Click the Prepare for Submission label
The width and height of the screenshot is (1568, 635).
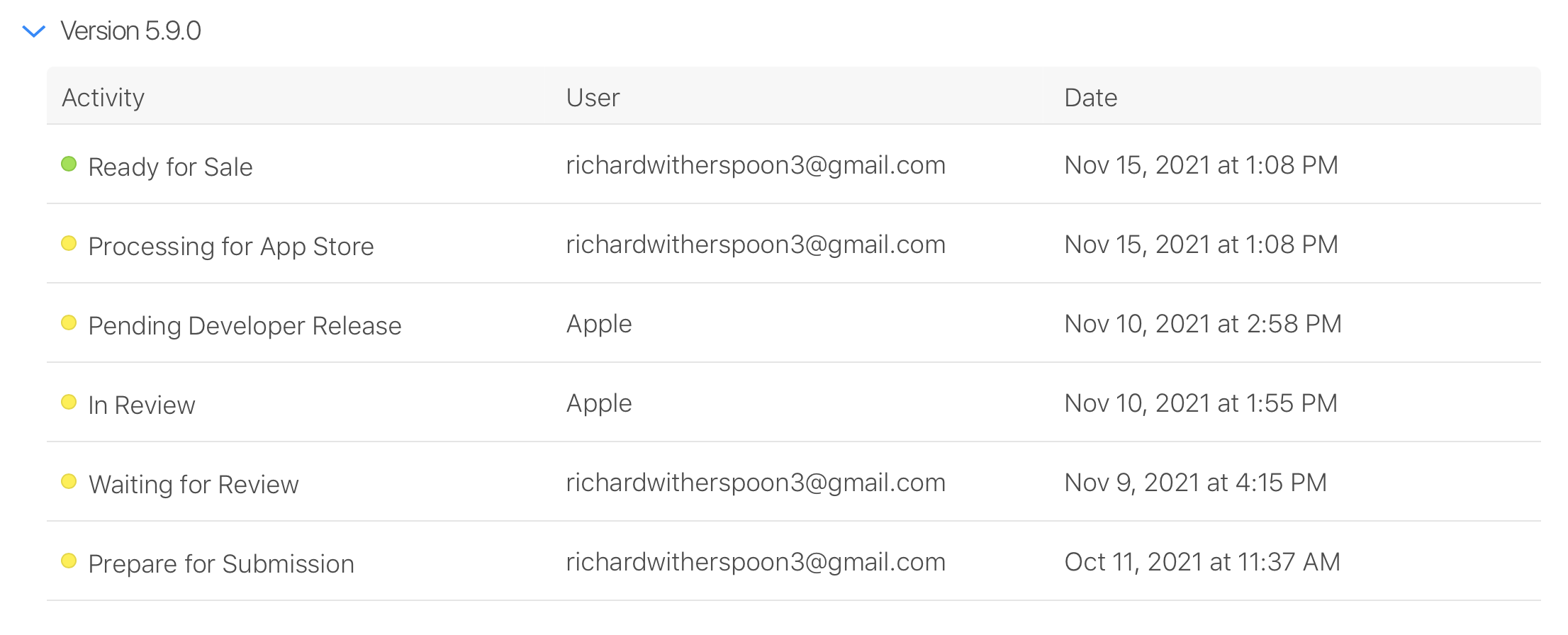(x=221, y=564)
